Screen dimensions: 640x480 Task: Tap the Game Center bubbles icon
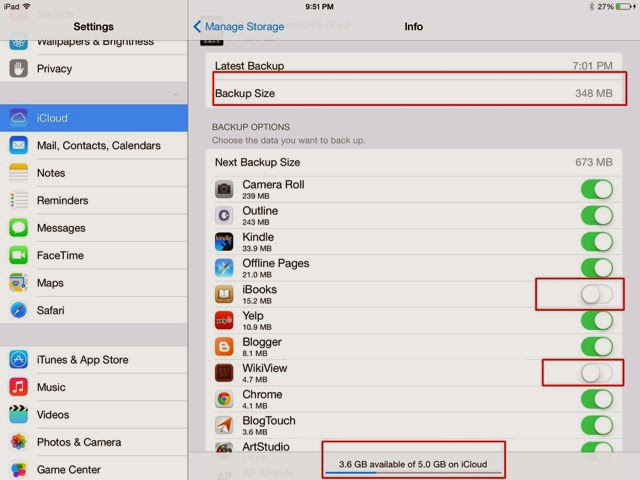[x=19, y=469]
